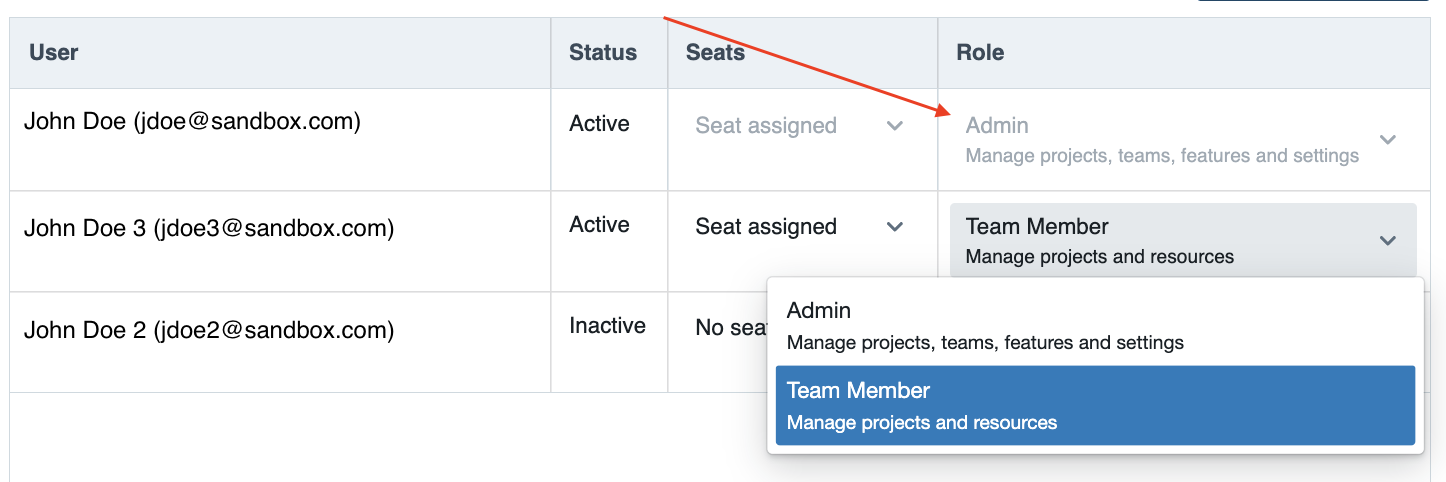Viewport: 1446px width, 482px height.
Task: Select John Doe 2 (jdoe2@sandbox.com) user cell
Action: (x=209, y=330)
